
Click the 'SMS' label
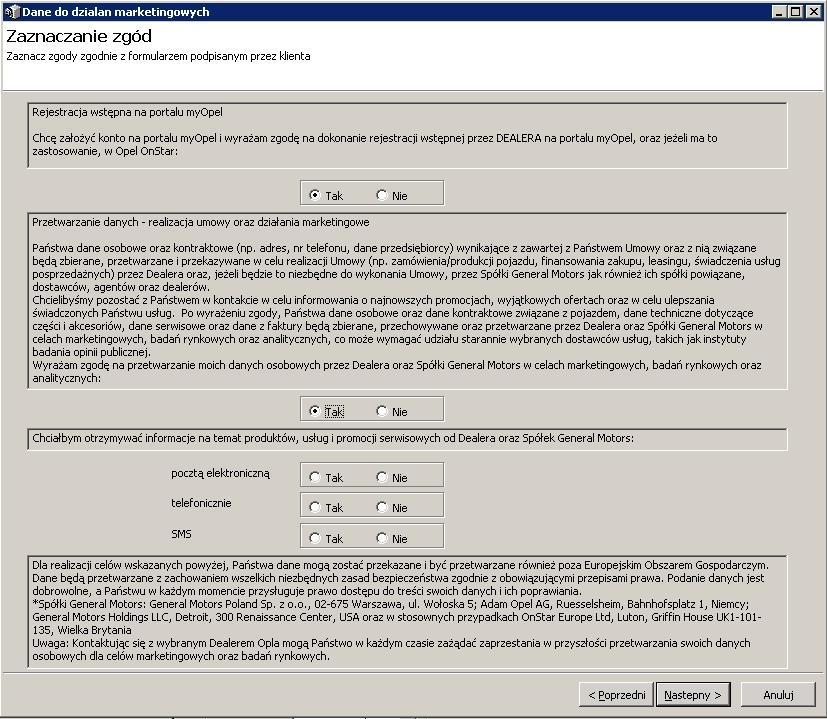point(181,534)
